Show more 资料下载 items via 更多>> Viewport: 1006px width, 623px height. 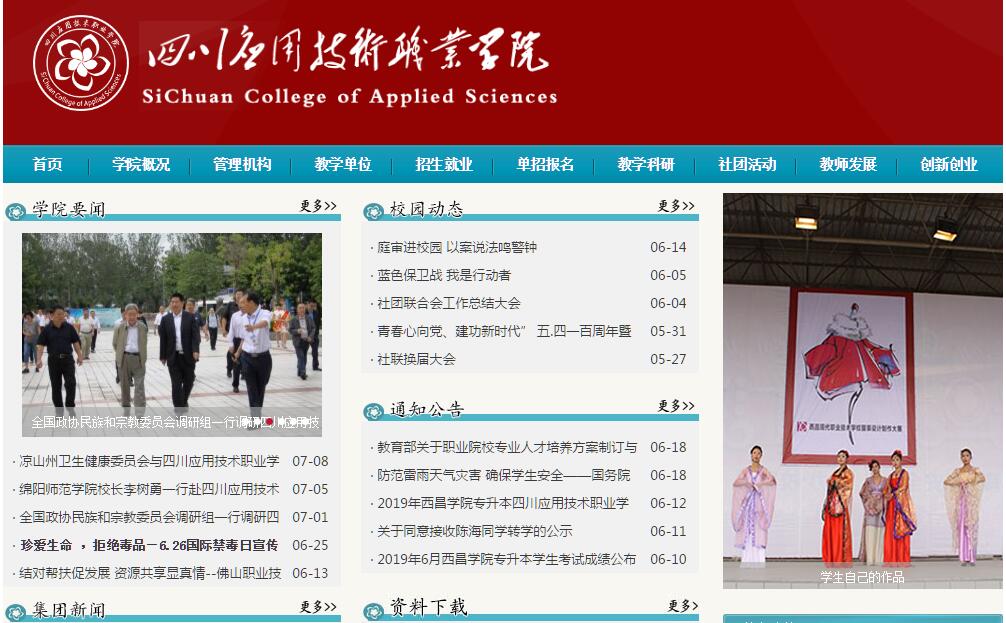point(676,606)
